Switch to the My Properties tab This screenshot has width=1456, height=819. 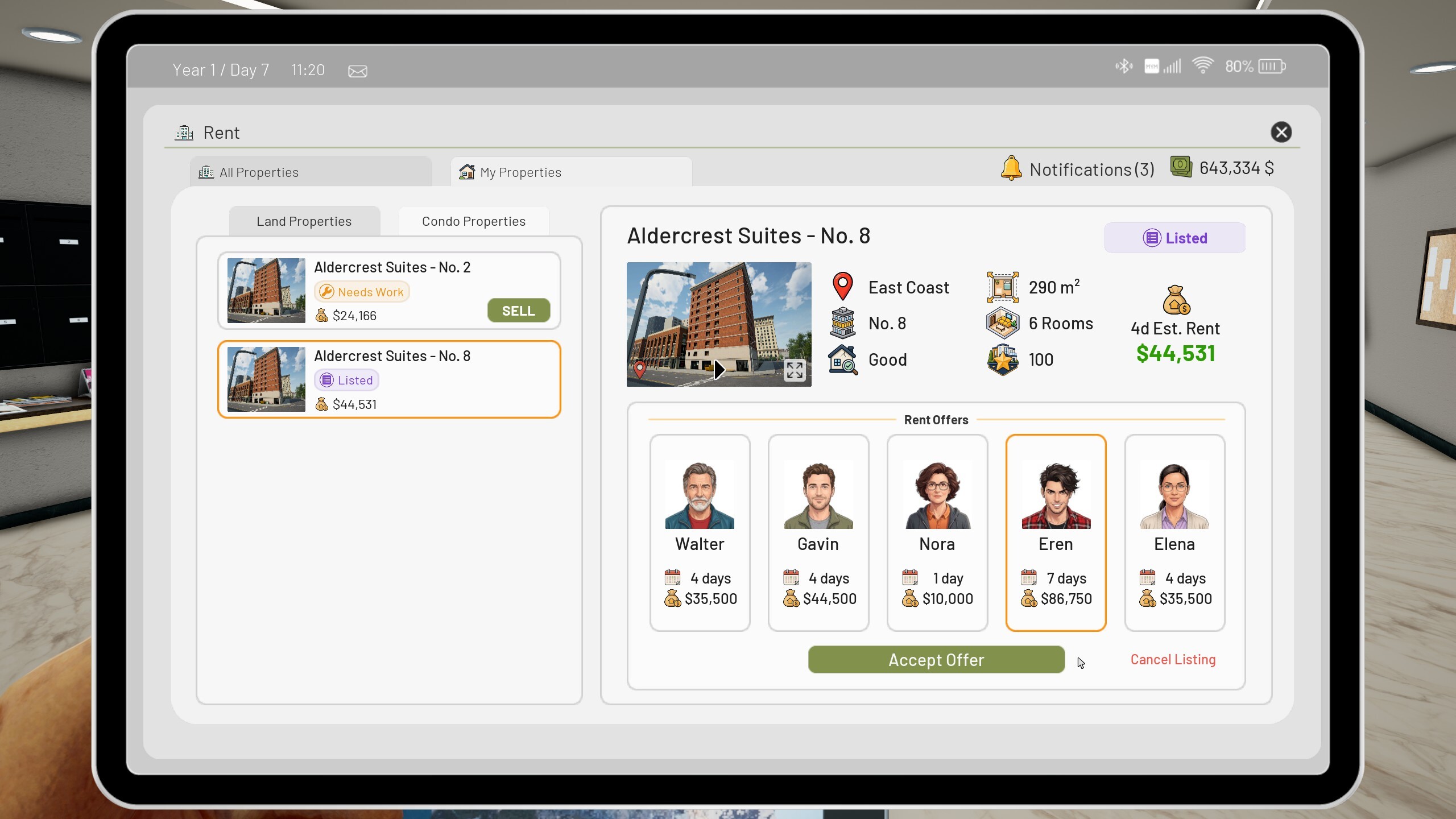coord(571,172)
